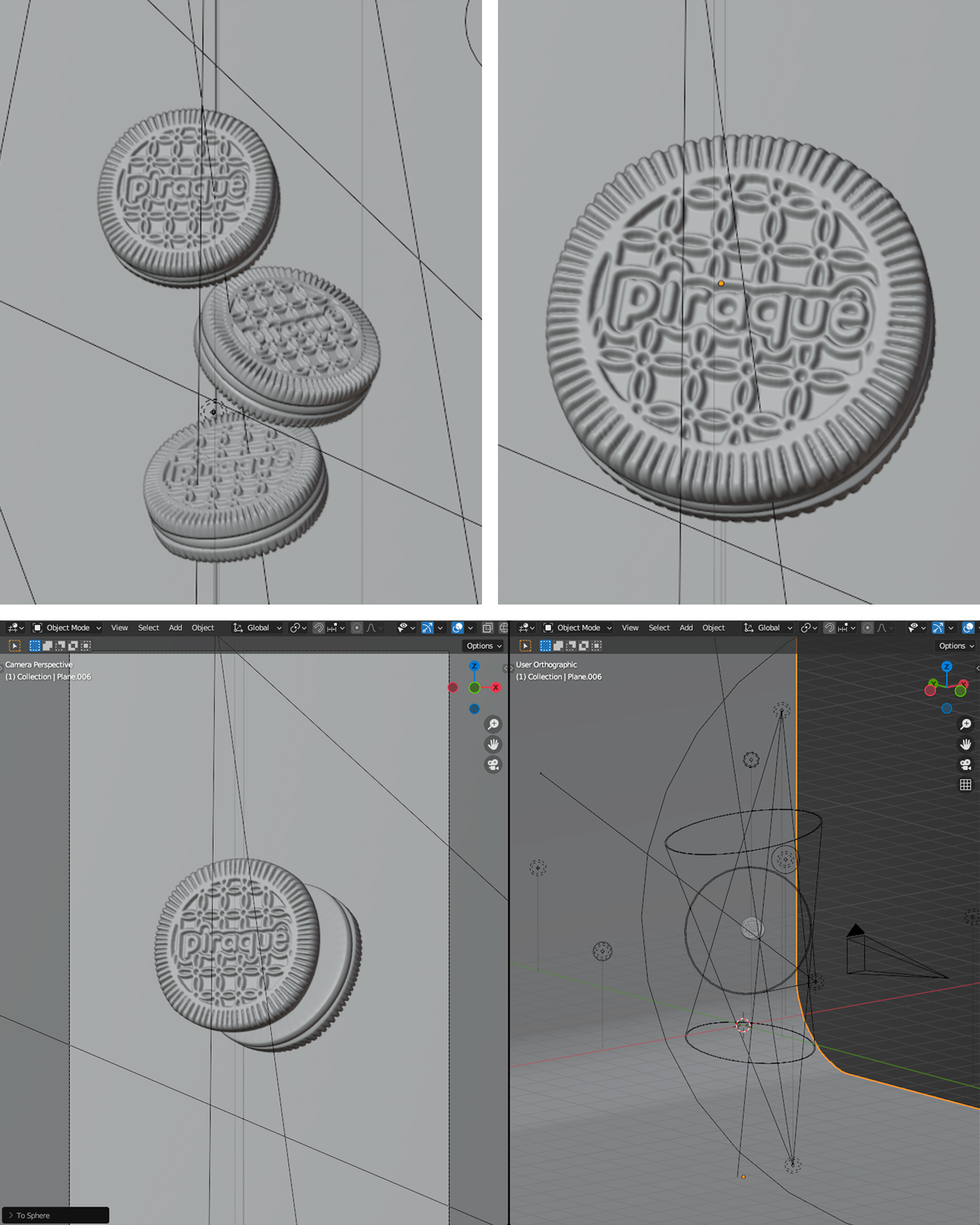Open proportional falloff curve menu, Camera viewport
Image resolution: width=980 pixels, height=1225 pixels.
click(x=374, y=628)
